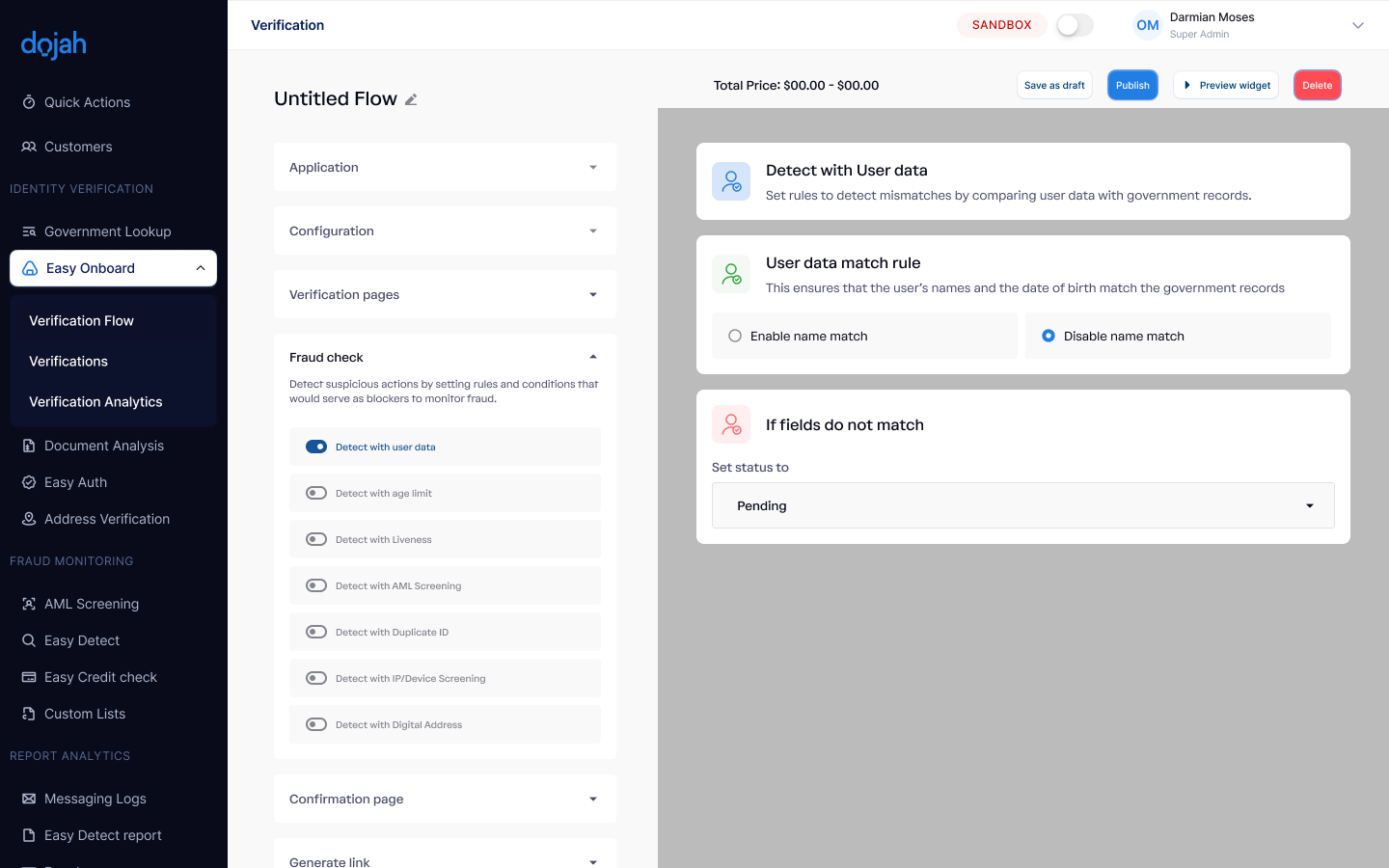Click the Publish button
The height and width of the screenshot is (868, 1389).
[x=1132, y=85]
